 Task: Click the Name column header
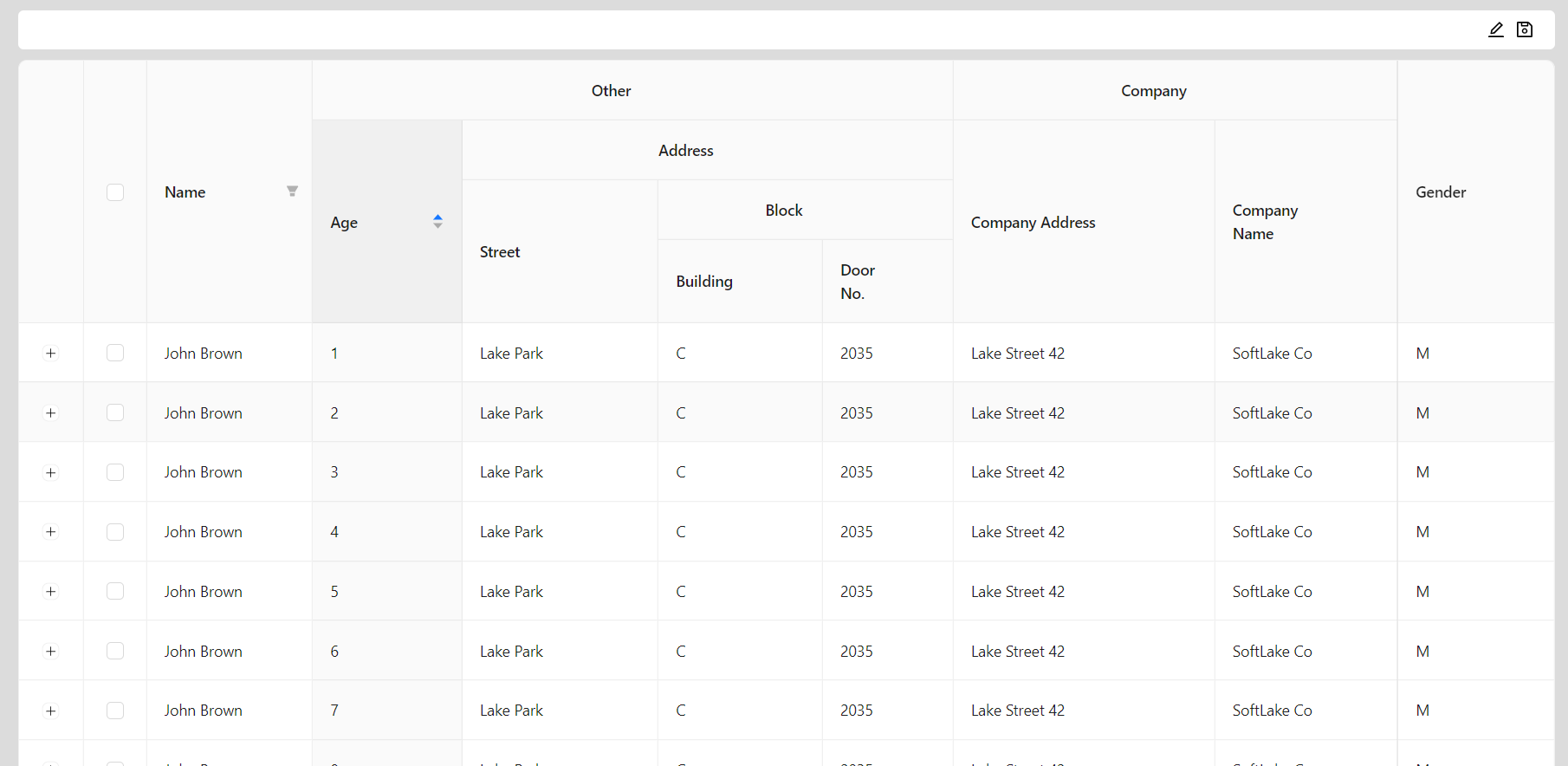tap(185, 192)
